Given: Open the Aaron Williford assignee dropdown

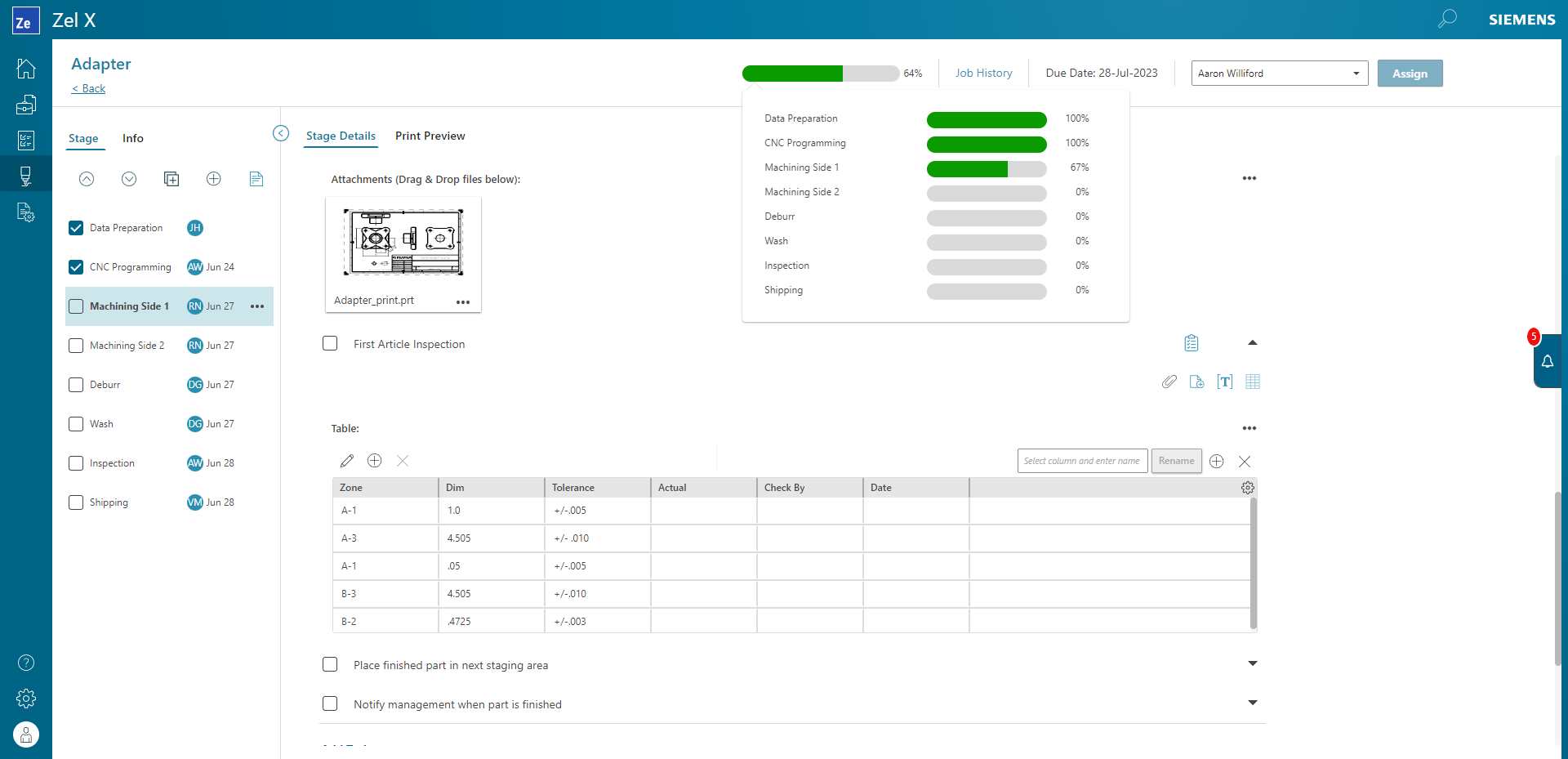Looking at the screenshot, I should point(1279,74).
